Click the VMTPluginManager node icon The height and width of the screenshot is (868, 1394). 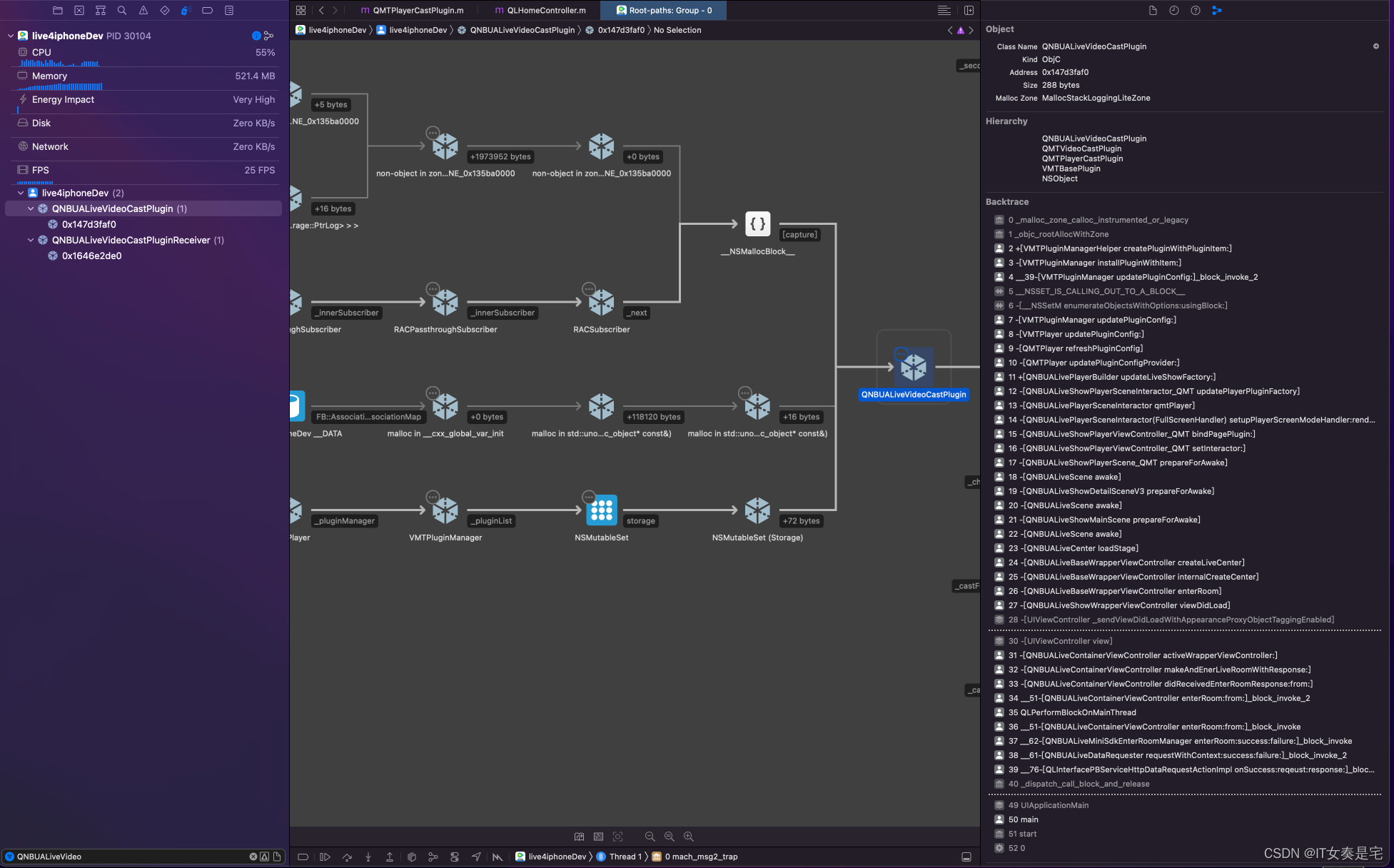click(x=444, y=511)
